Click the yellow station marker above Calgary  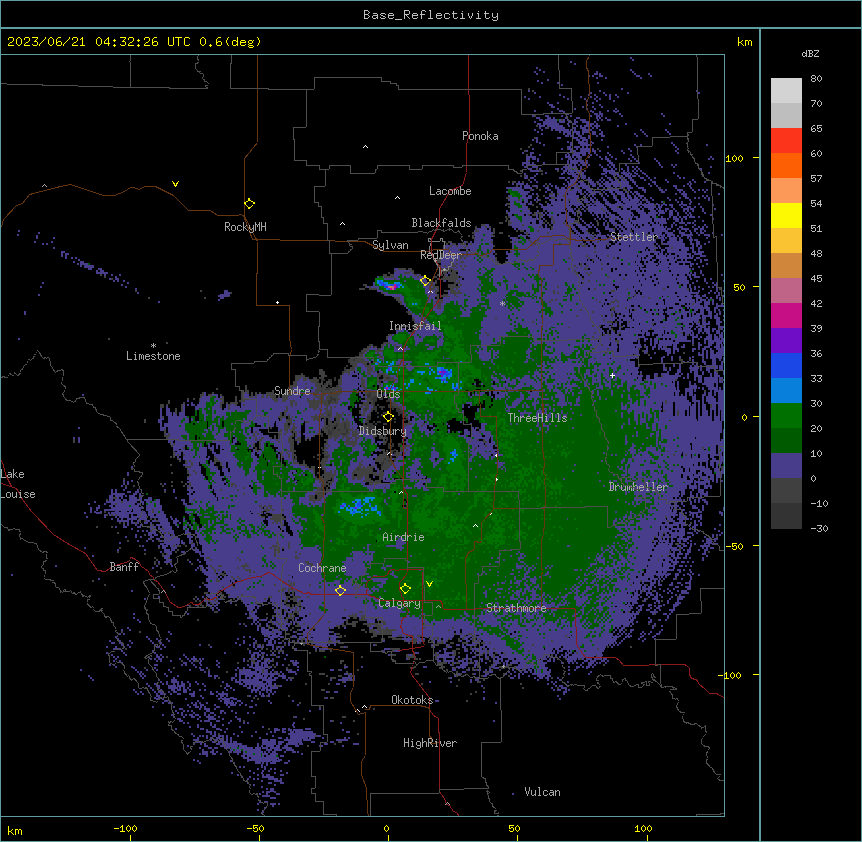405,589
